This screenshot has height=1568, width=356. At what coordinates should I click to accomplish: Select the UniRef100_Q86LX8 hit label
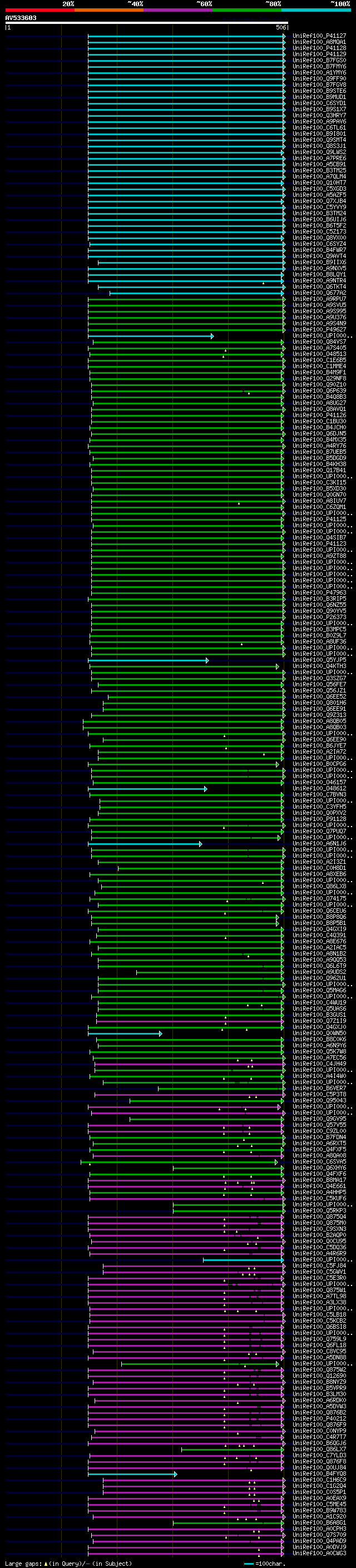pyautogui.click(x=319, y=887)
